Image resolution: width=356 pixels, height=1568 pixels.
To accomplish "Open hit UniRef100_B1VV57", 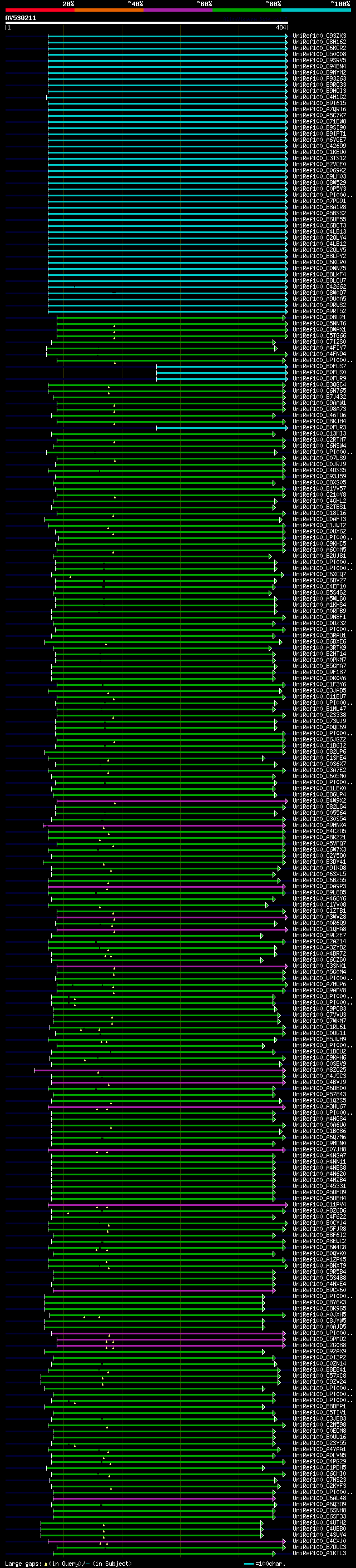I will pyautogui.click(x=319, y=489).
